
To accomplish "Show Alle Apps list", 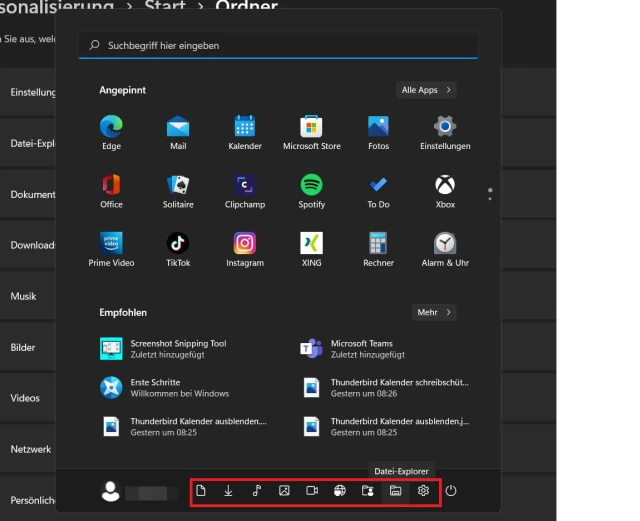I will pyautogui.click(x=426, y=90).
